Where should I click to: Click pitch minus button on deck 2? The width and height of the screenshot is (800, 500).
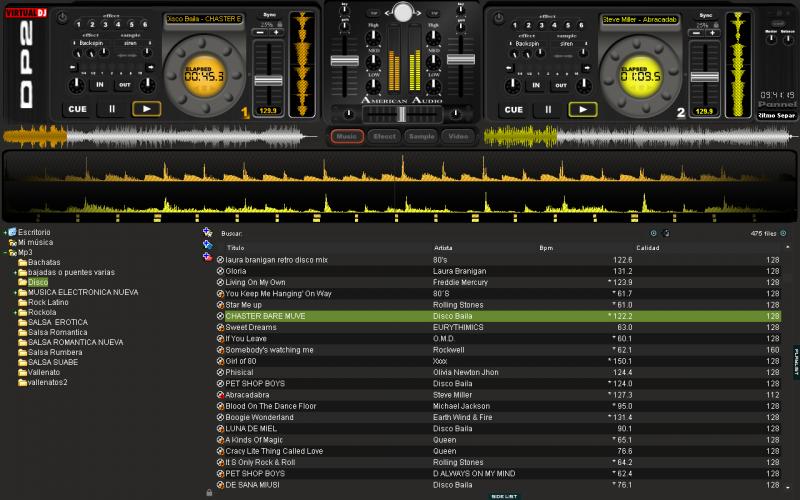[x=696, y=33]
